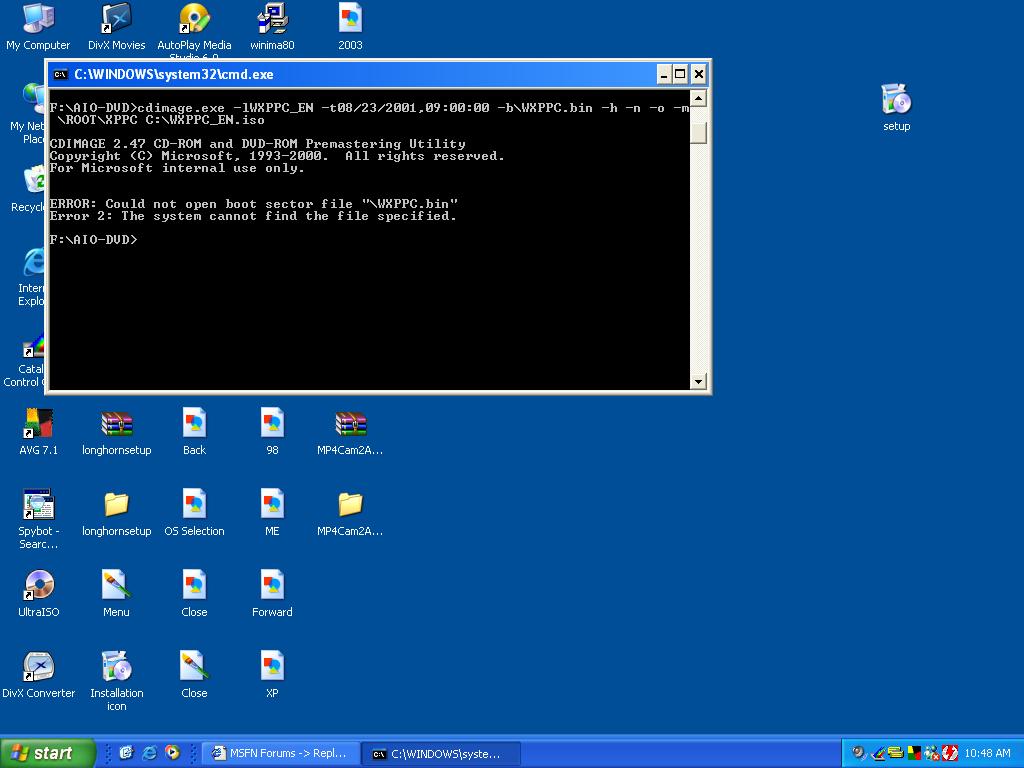1024x768 pixels.
Task: Select the Close file with shapes document icon
Action: point(194,594)
